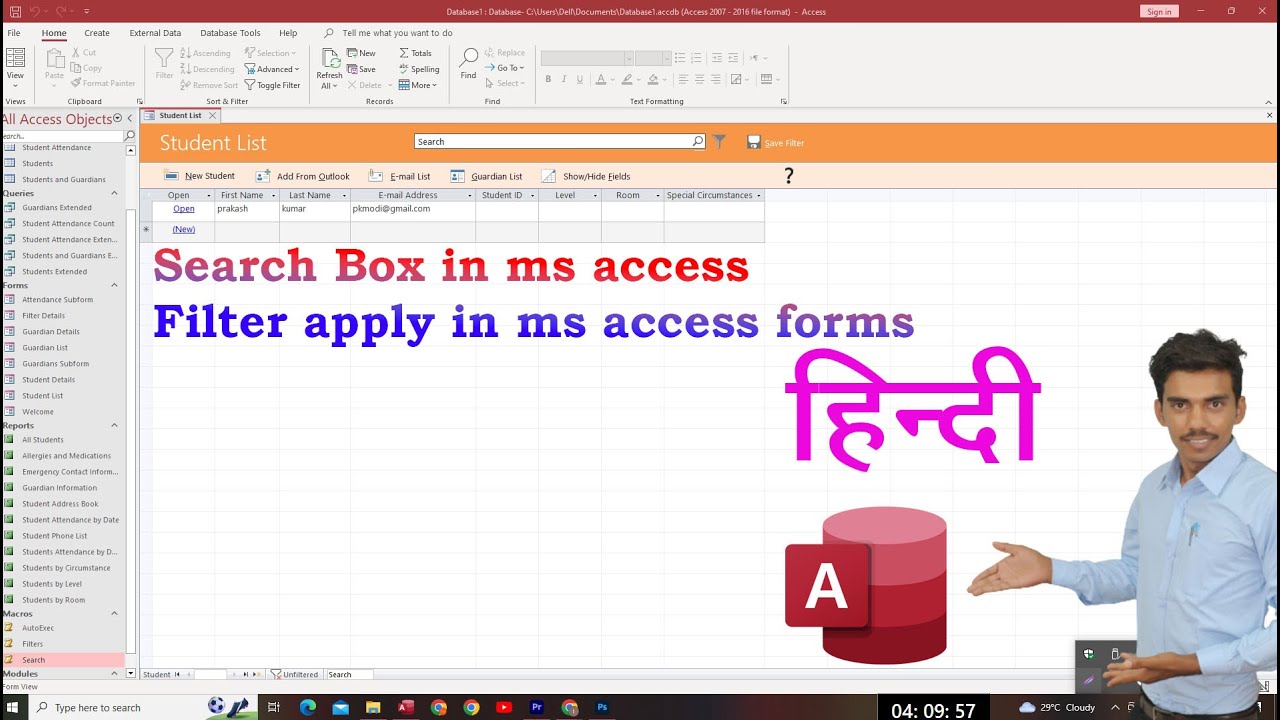Click the (New) record link
Image resolution: width=1280 pixels, height=720 pixels.
click(x=184, y=229)
